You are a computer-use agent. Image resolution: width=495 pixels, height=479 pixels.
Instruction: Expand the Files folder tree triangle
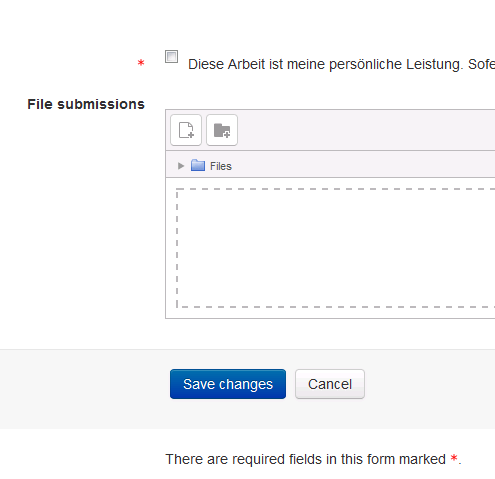[x=181, y=166]
